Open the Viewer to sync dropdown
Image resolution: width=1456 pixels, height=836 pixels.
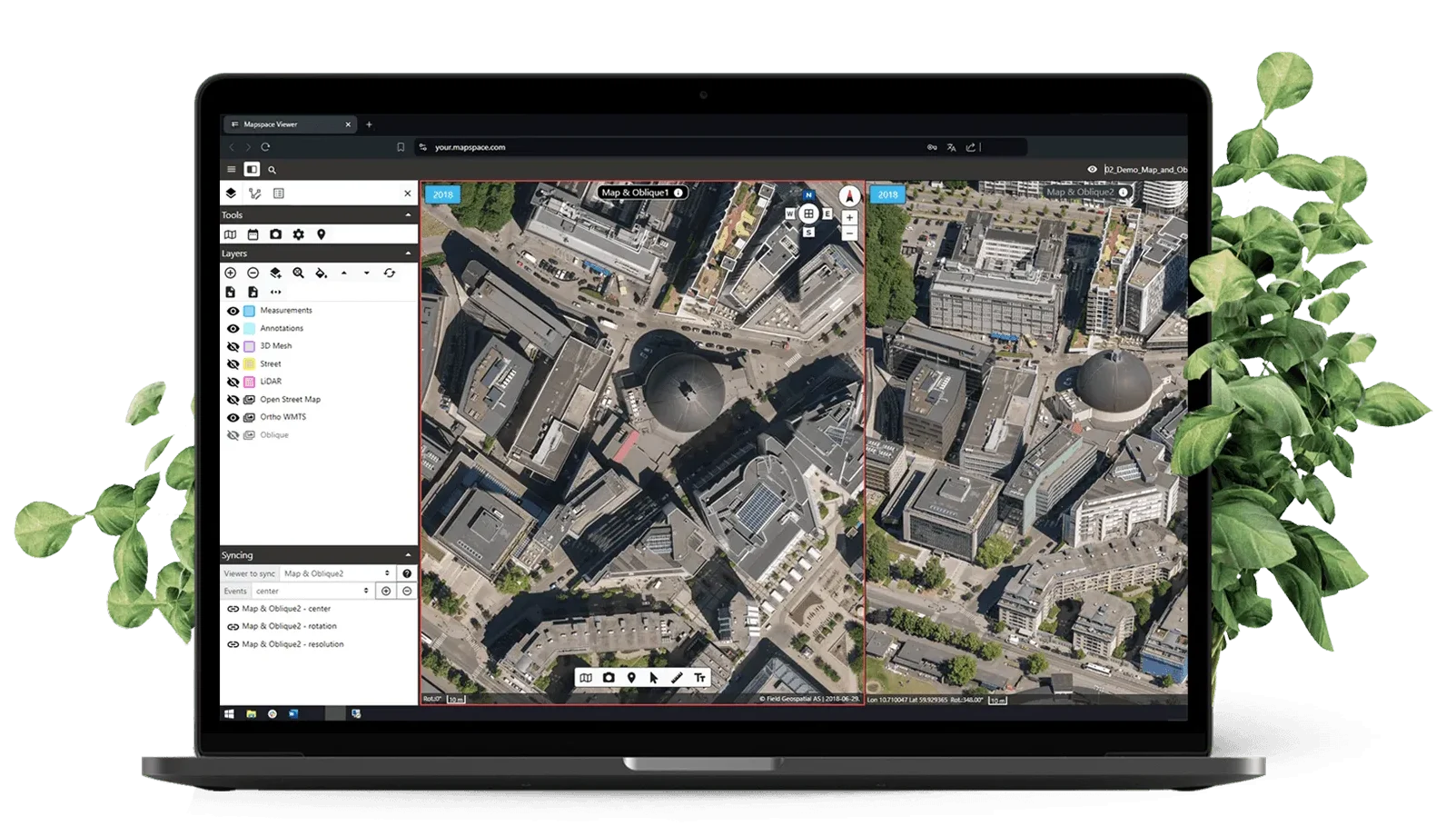point(337,573)
